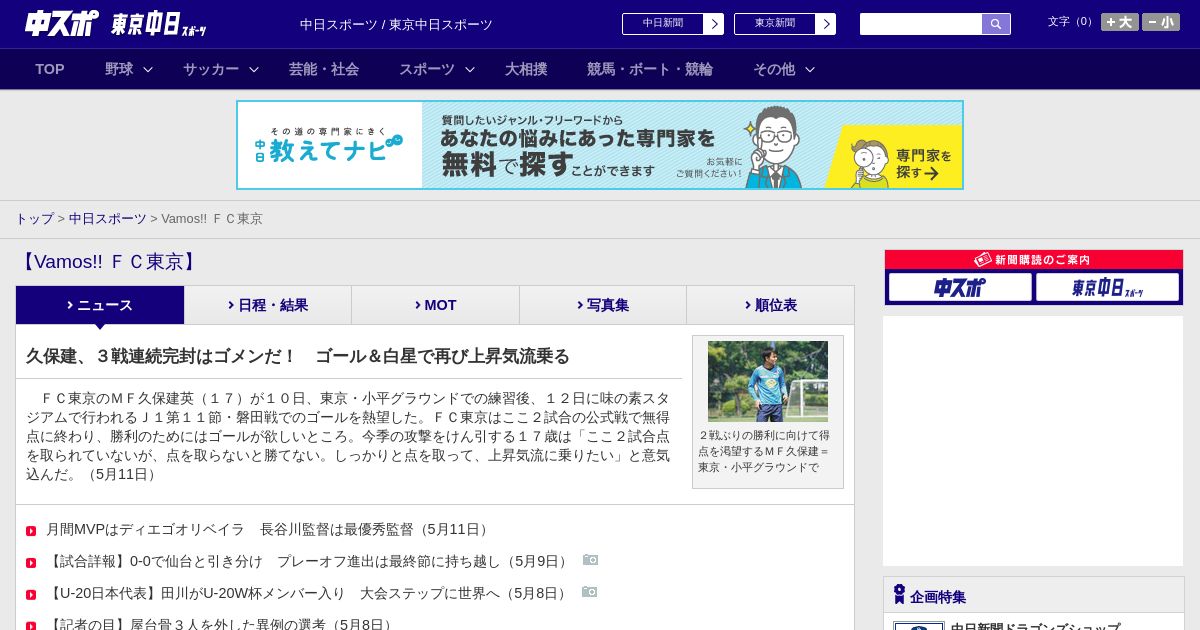Focus the header search input field
Viewport: 1200px width, 630px height.
pos(921,24)
